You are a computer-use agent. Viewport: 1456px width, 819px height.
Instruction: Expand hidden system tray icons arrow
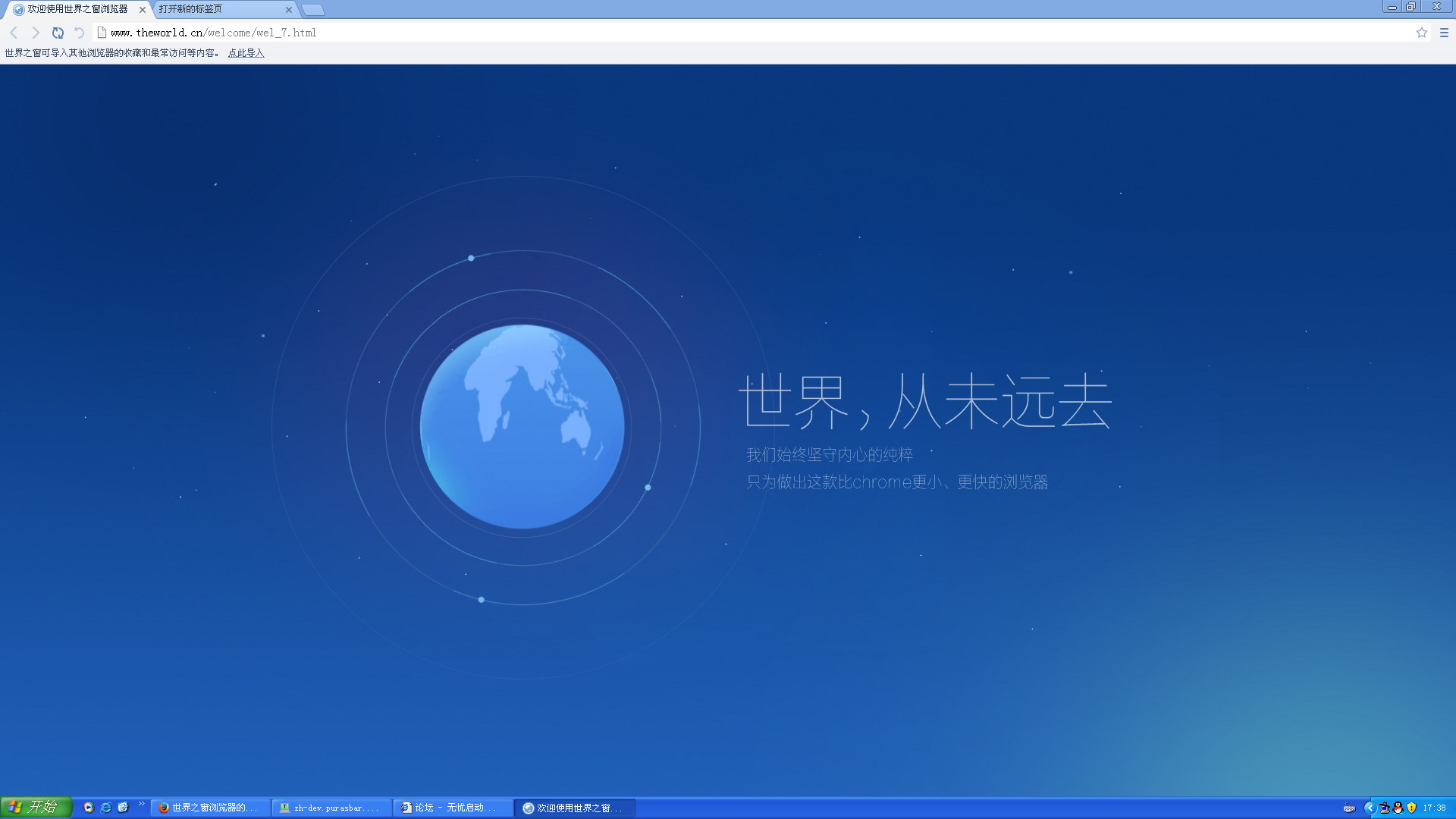click(1370, 808)
